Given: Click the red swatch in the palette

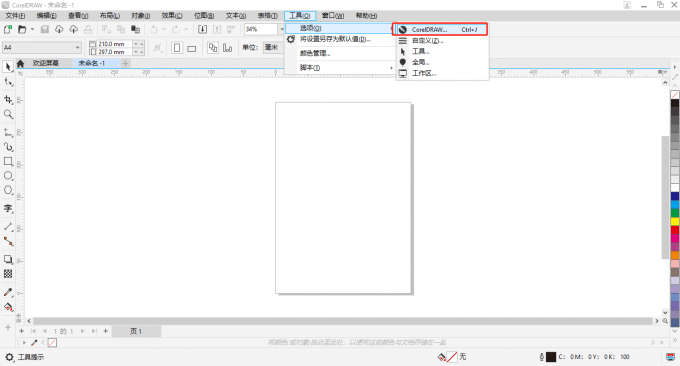Looking at the screenshot, I should click(x=675, y=230).
